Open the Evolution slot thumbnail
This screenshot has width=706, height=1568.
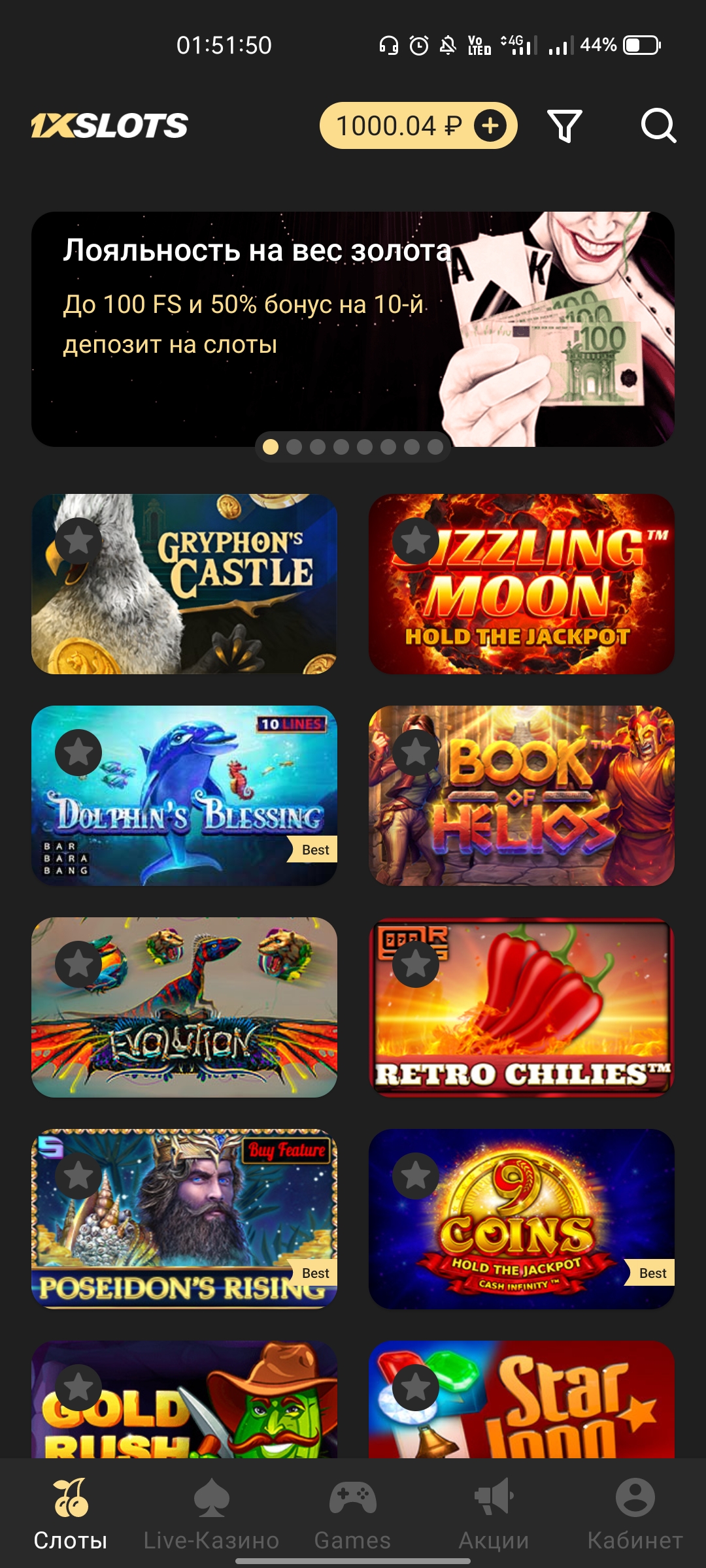coord(184,1007)
